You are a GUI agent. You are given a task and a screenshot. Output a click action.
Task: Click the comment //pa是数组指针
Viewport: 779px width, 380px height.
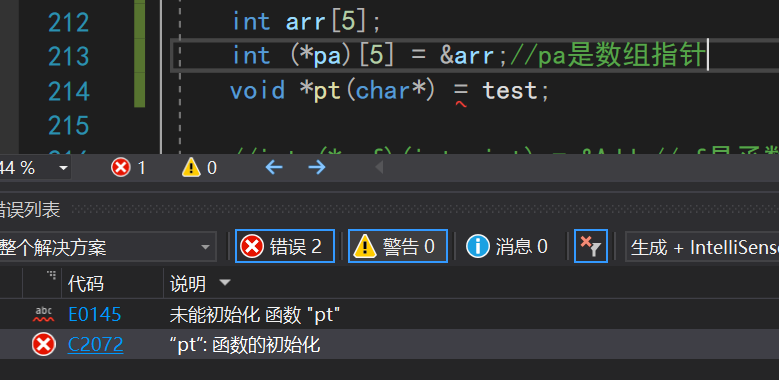tap(608, 56)
